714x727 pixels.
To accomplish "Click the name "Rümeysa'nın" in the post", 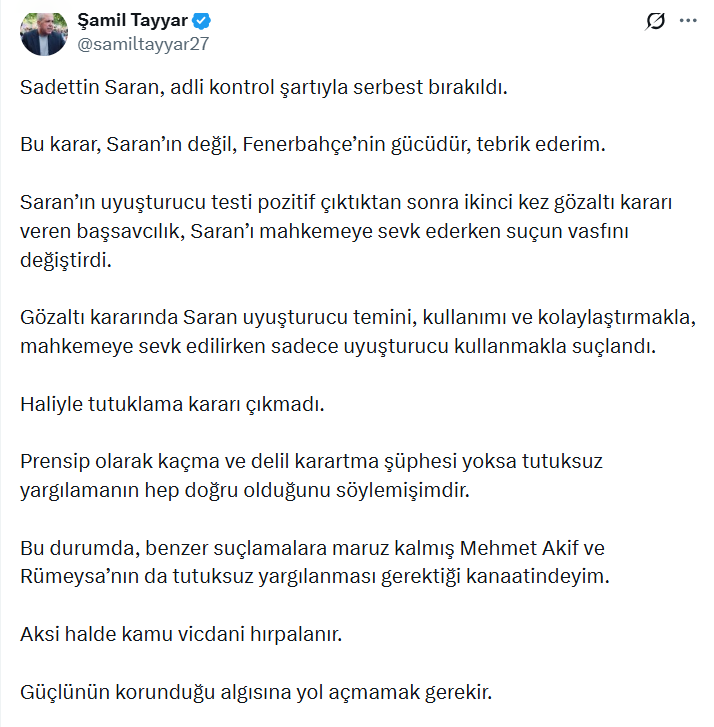I will click(72, 577).
